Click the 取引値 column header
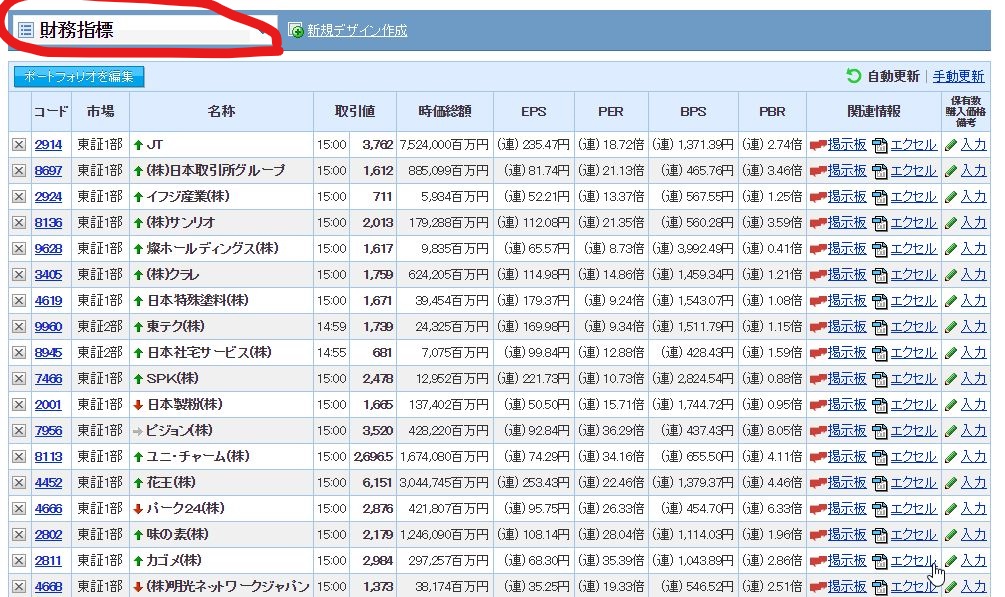Viewport: 1005px width, 597px height. [354, 112]
